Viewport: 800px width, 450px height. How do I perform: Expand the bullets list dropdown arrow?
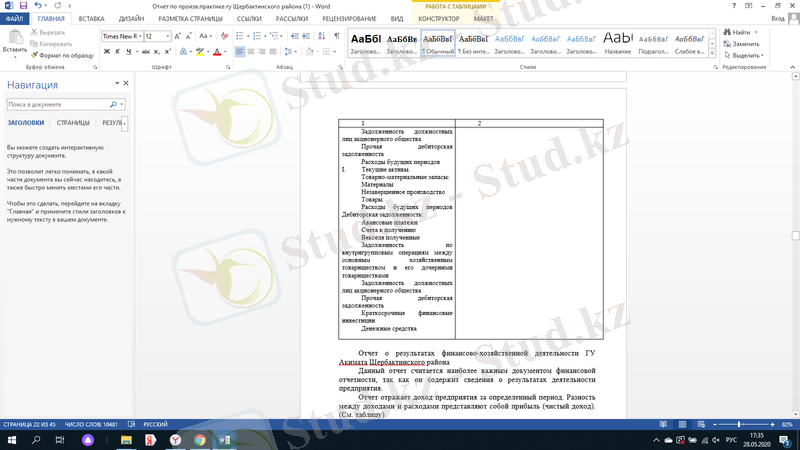[248, 36]
